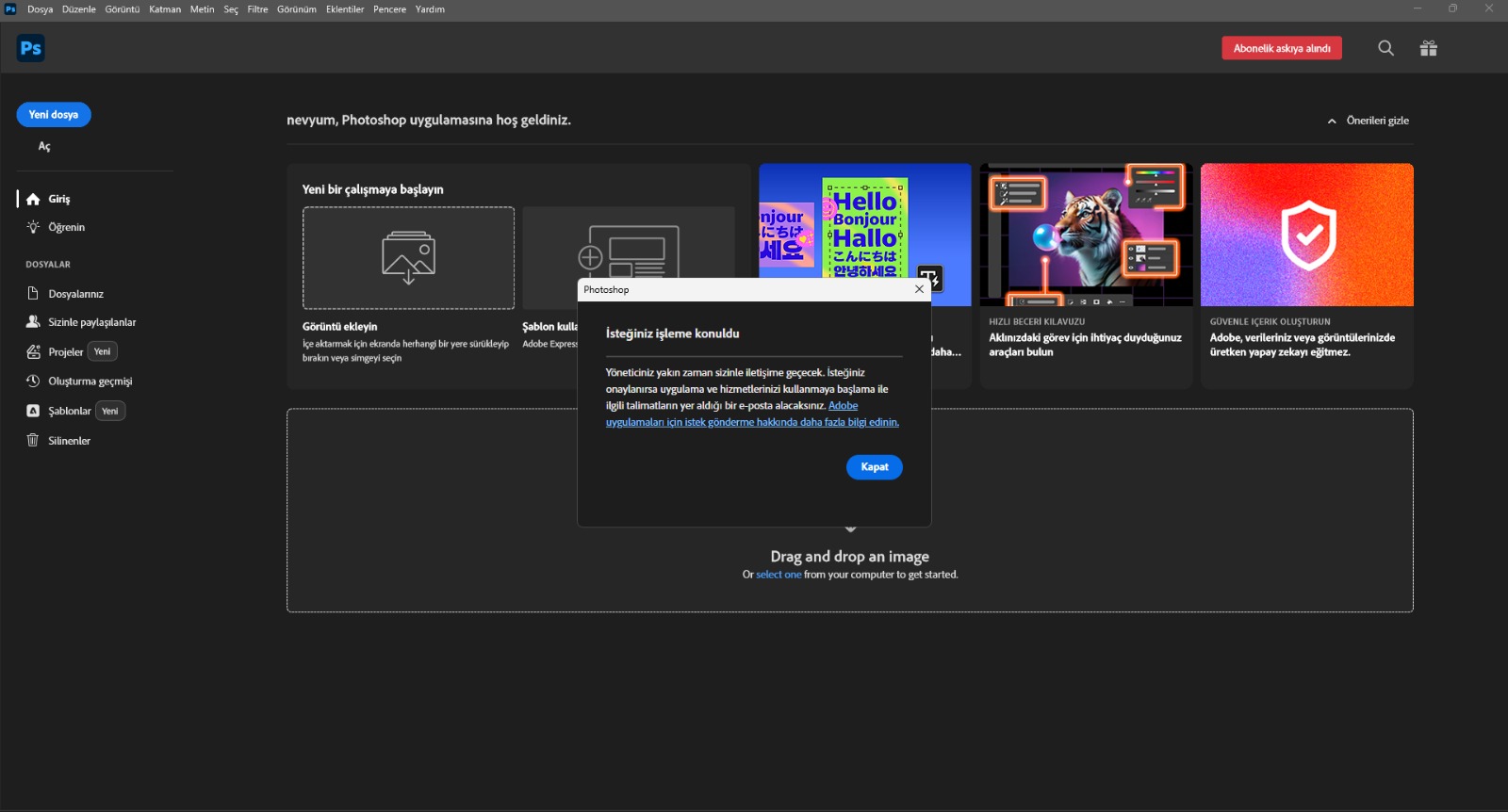
Task: Open the search magnifier icon
Action: 1385,48
